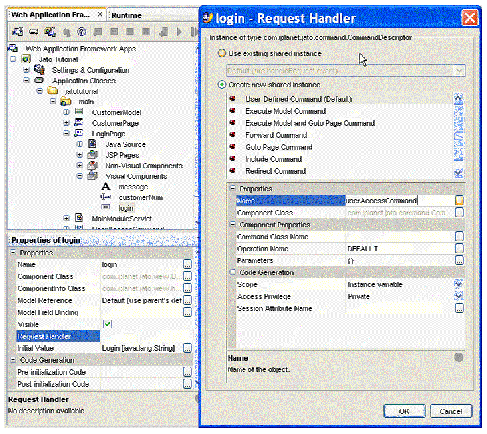Click second toolbar icon in explorer panel
This screenshot has width=487, height=434.
[x=33, y=32]
